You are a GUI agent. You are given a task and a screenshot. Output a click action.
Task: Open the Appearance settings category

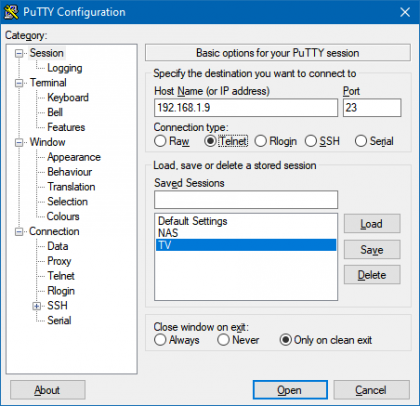[x=74, y=157]
